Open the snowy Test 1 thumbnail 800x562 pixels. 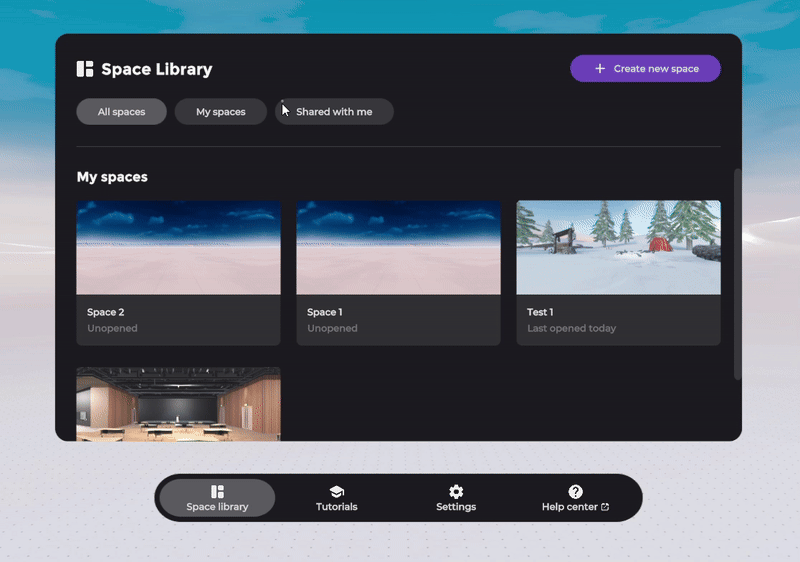618,247
